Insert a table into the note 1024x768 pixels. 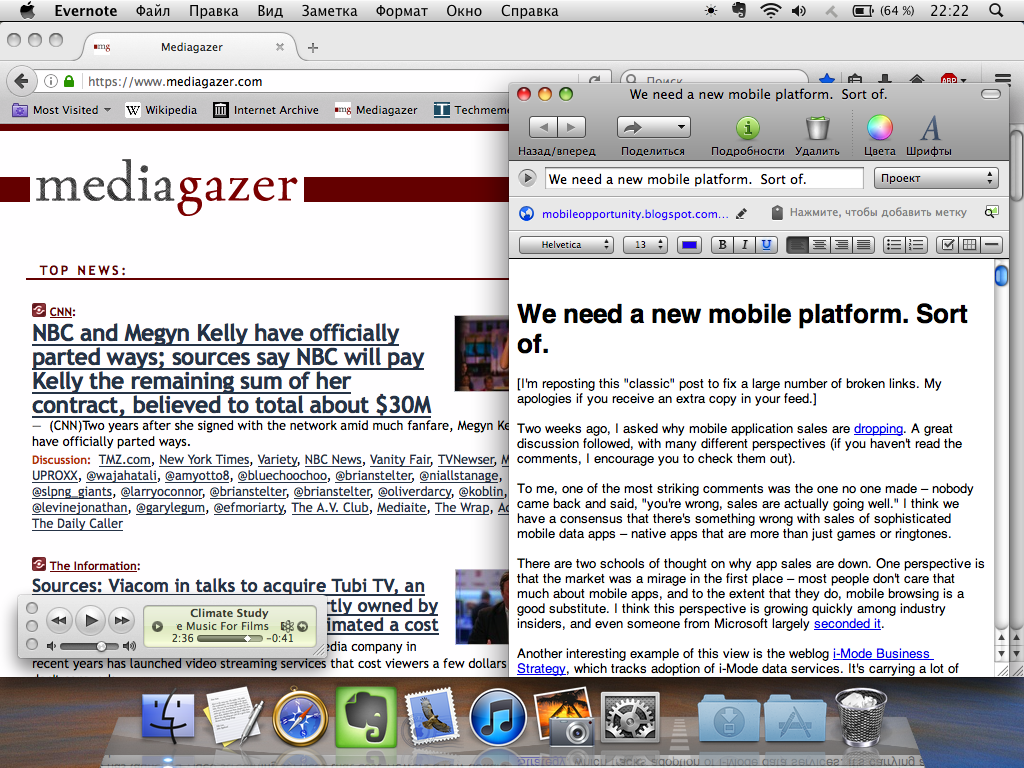[x=970, y=245]
